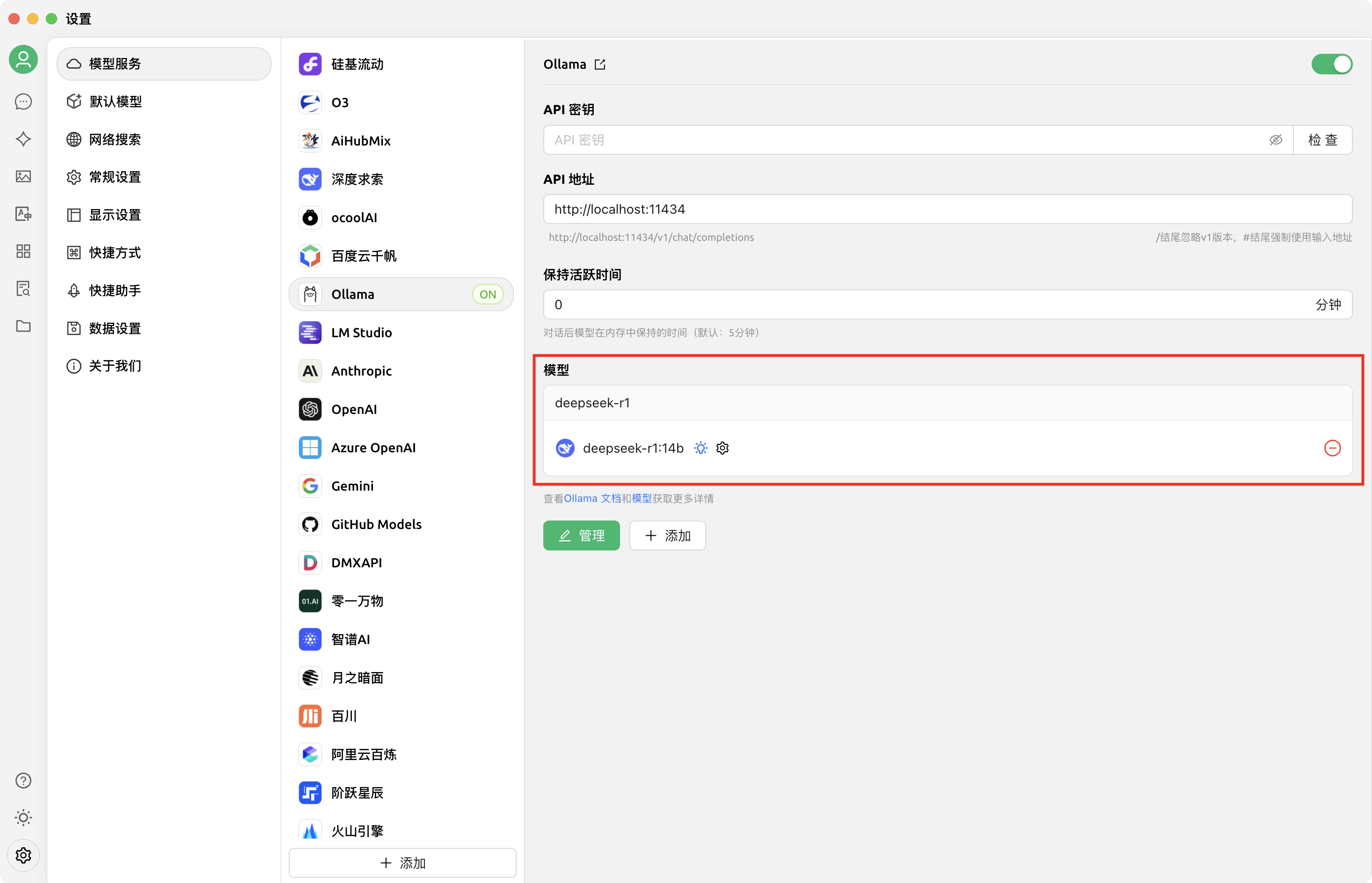The width and height of the screenshot is (1372, 883).
Task: Open the 模型 link in the help text
Action: (642, 499)
